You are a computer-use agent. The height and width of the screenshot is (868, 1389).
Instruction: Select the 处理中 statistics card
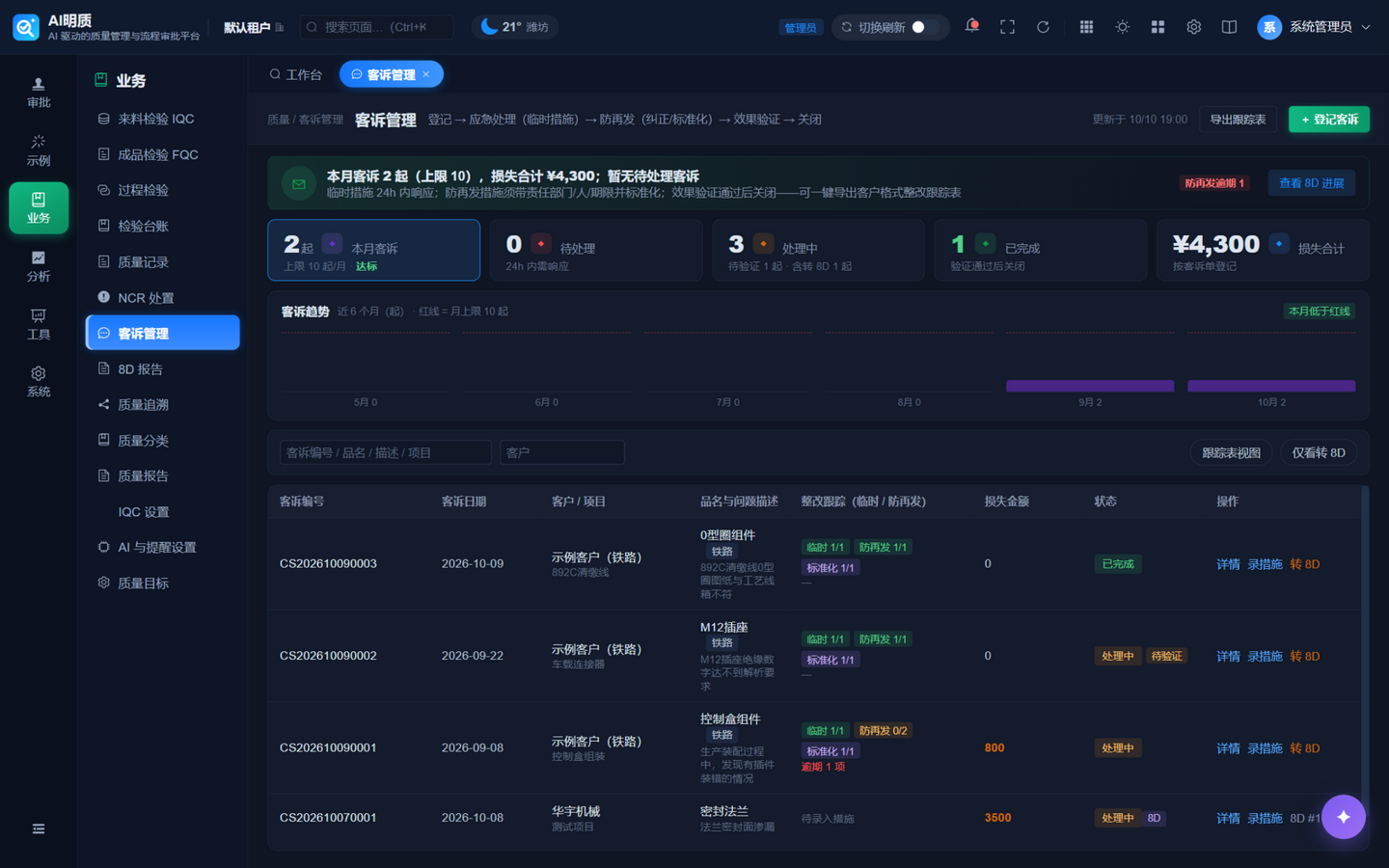click(818, 250)
